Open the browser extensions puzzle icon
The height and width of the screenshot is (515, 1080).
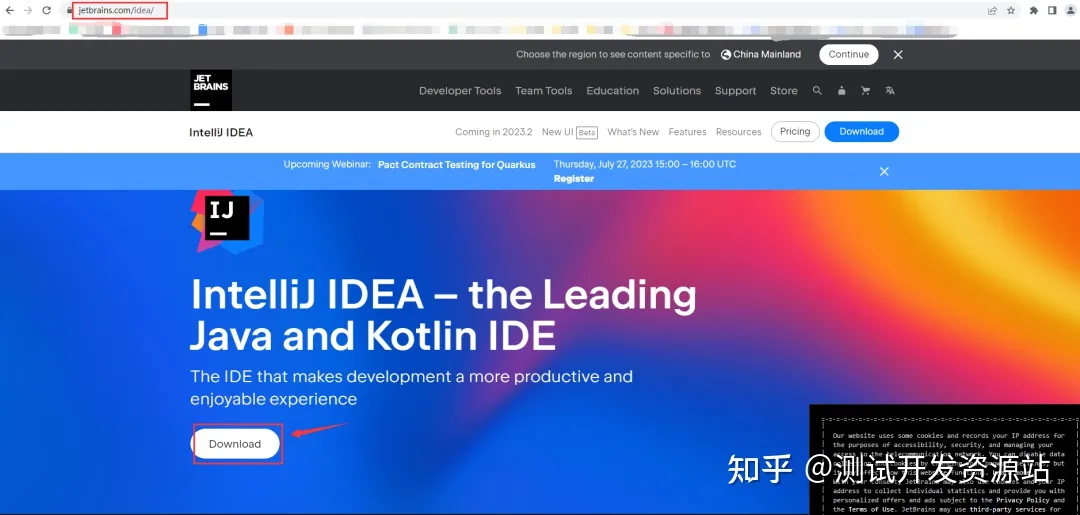[1034, 10]
